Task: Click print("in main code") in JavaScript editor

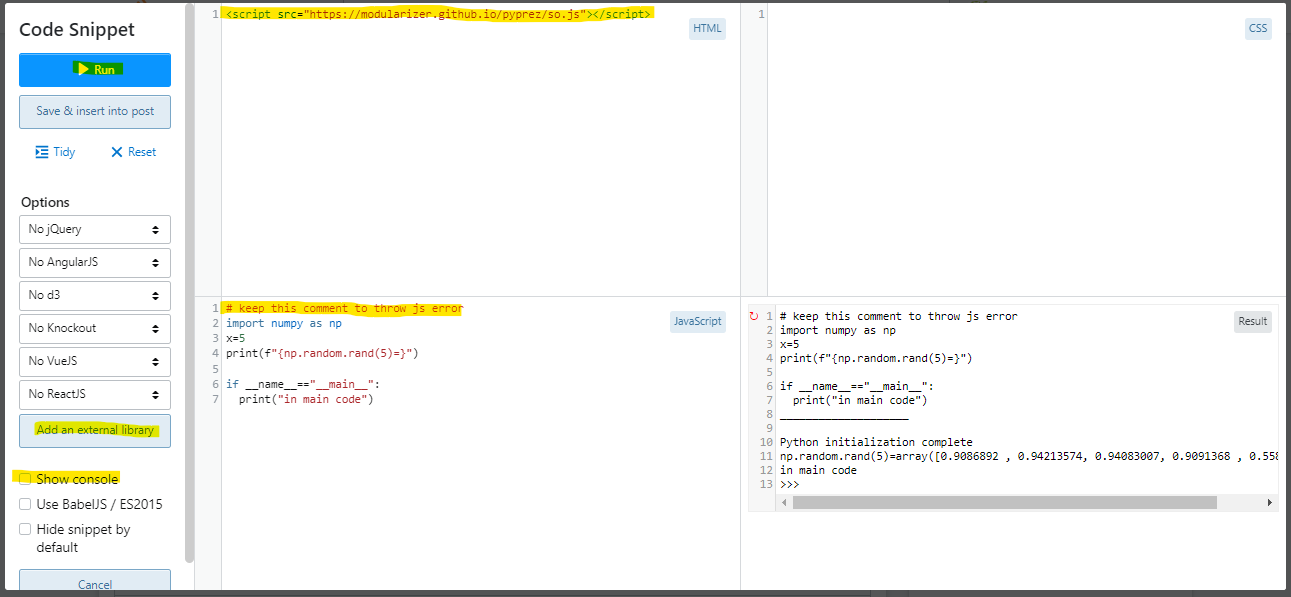Action: click(x=306, y=399)
